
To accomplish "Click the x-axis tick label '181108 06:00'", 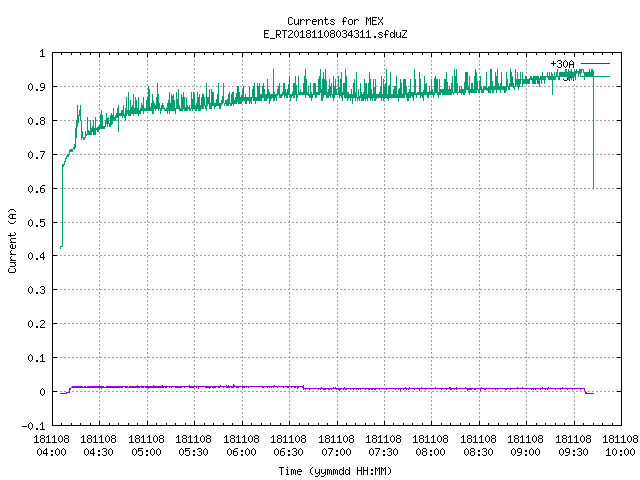I will click(242, 446).
